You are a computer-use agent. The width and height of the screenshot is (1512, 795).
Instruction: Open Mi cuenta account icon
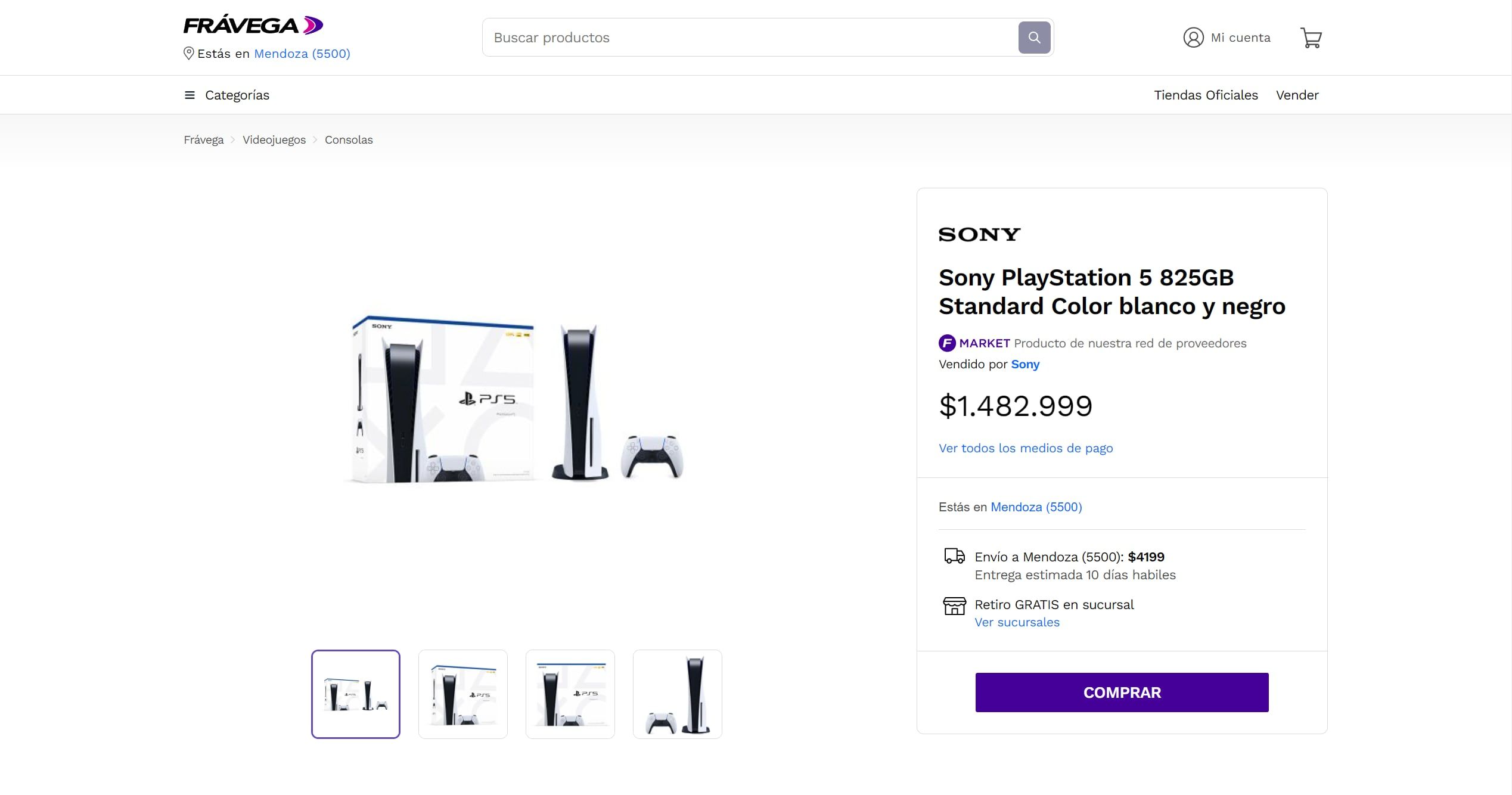coord(1193,37)
